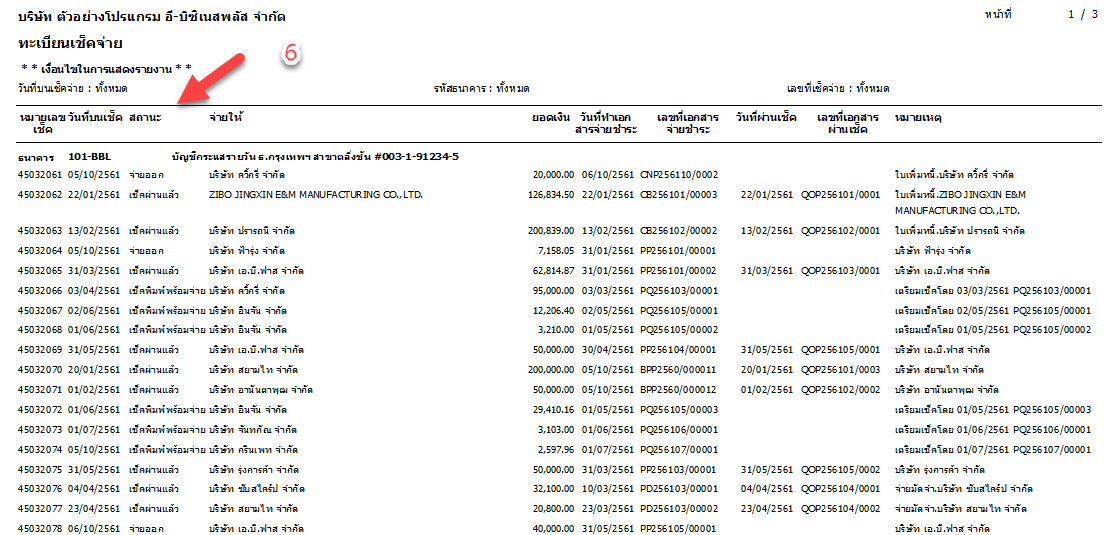Click cheque number 45032065
The image size is (1104, 535).
click(40, 270)
